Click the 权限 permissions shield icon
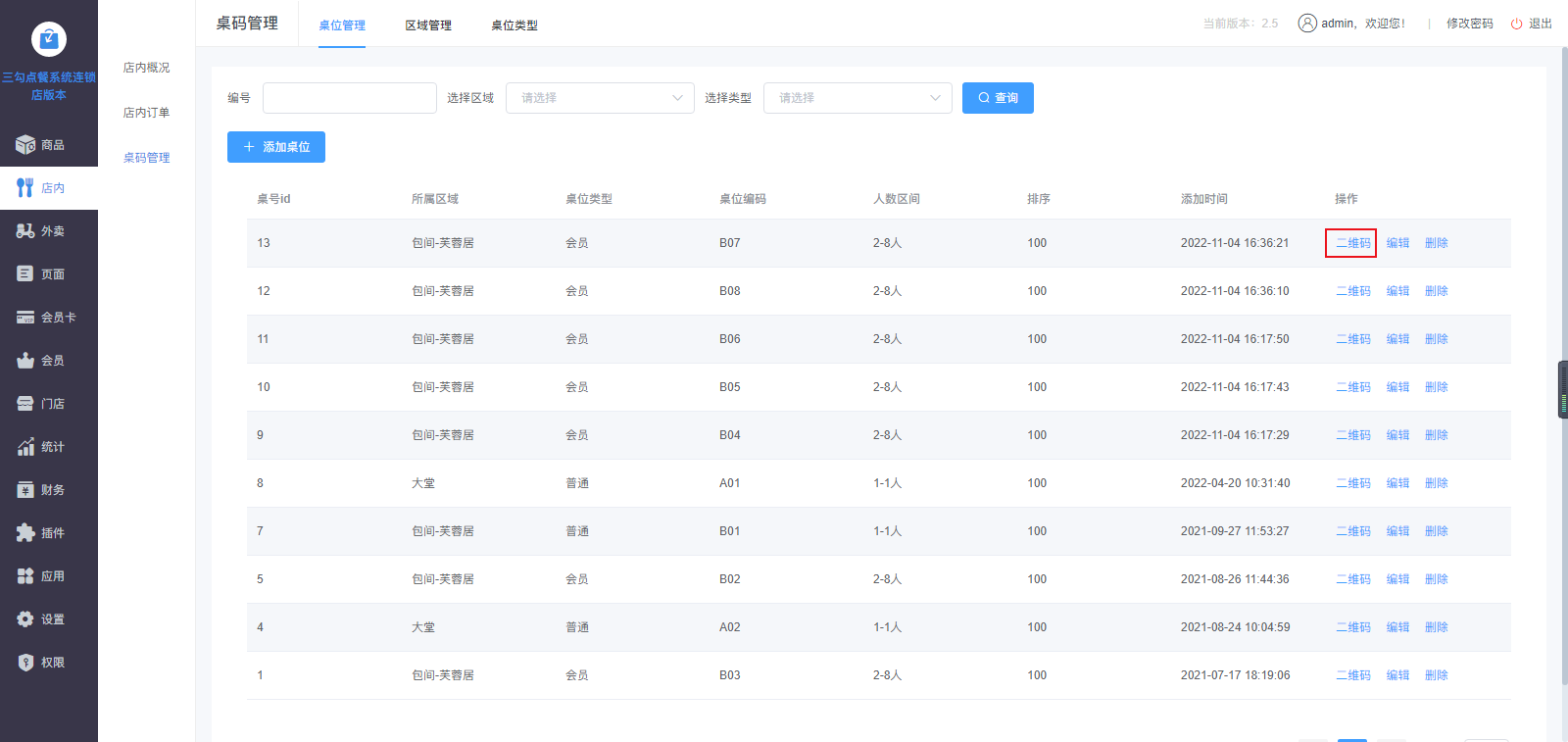Viewport: 1568px width, 742px height. [25, 663]
